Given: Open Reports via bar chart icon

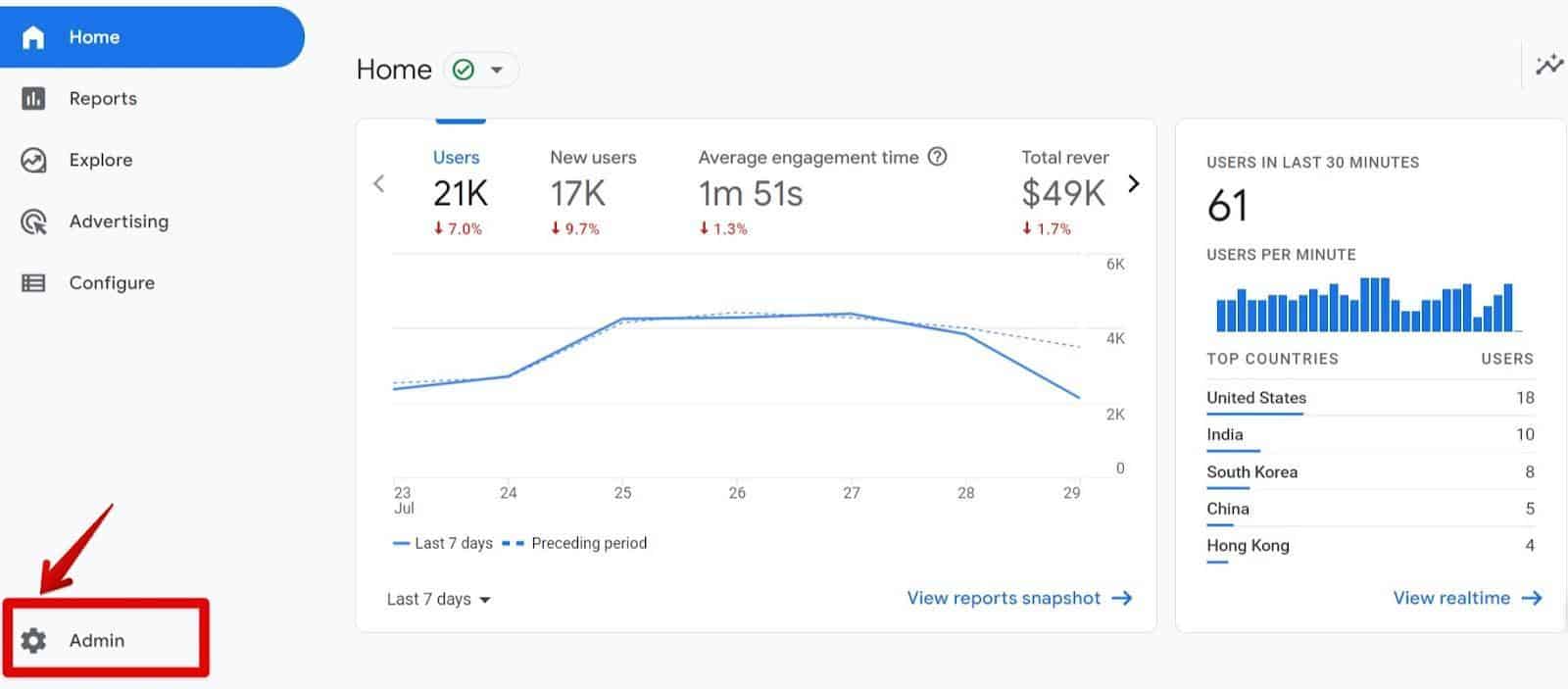Looking at the screenshot, I should pyautogui.click(x=33, y=99).
